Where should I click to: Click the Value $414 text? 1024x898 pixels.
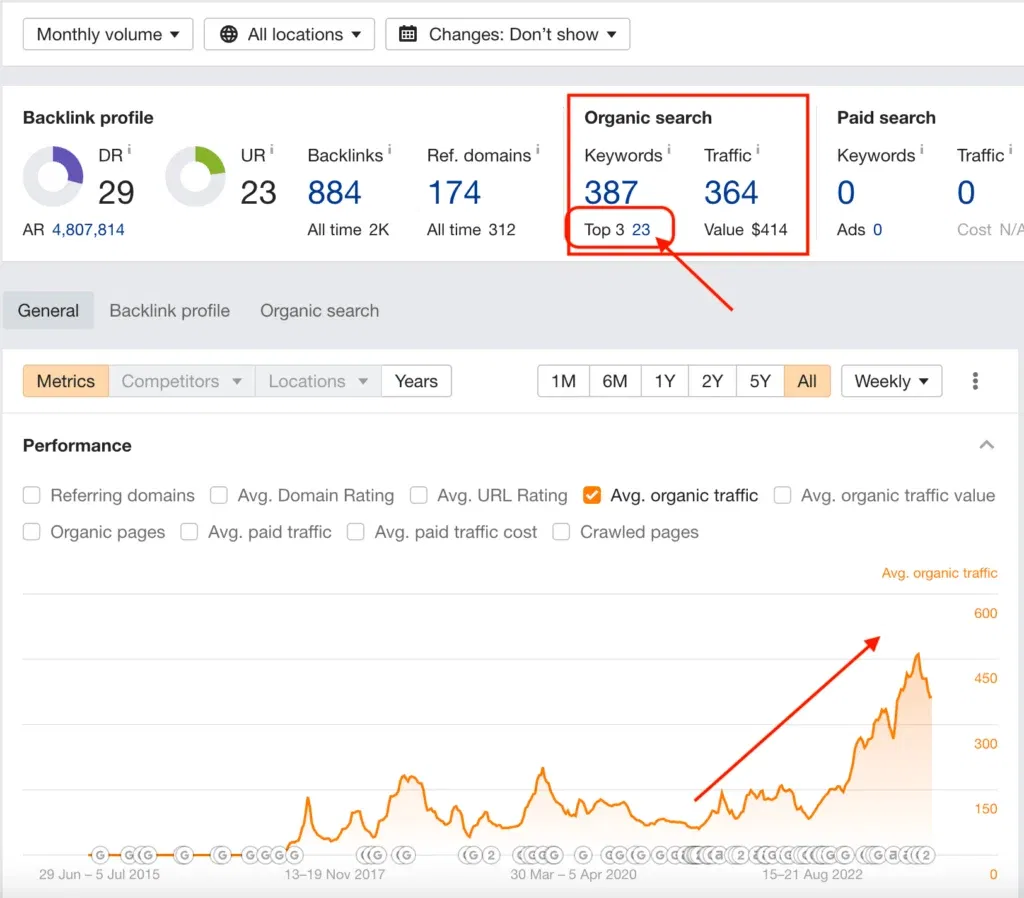pos(745,230)
